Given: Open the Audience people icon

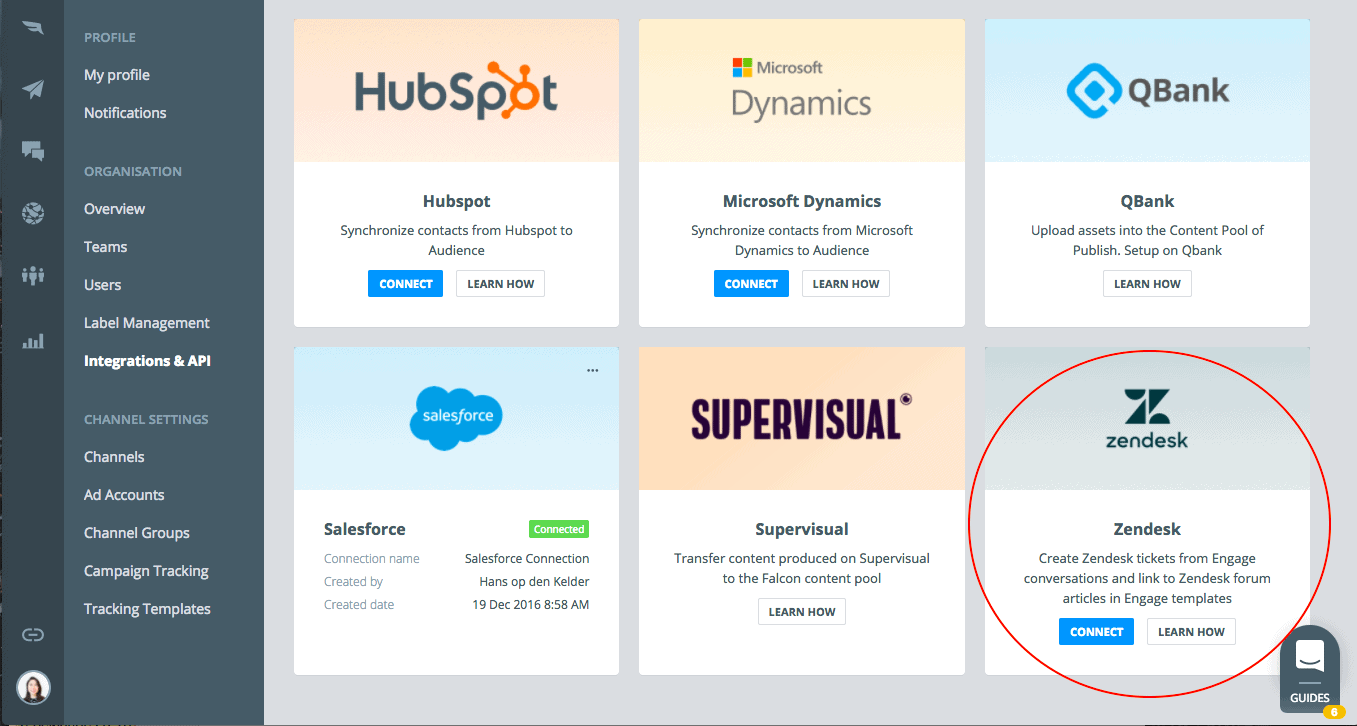Looking at the screenshot, I should pos(33,275).
